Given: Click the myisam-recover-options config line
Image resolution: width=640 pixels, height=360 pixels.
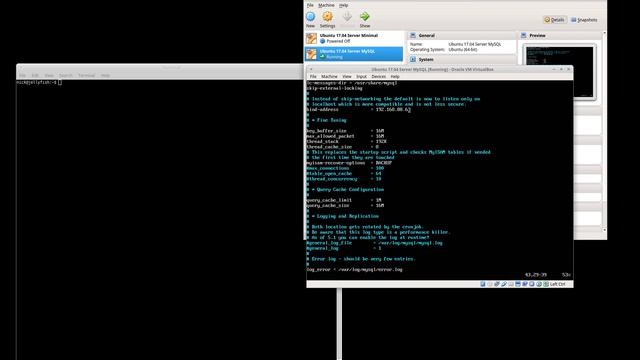Looking at the screenshot, I should [x=349, y=163].
